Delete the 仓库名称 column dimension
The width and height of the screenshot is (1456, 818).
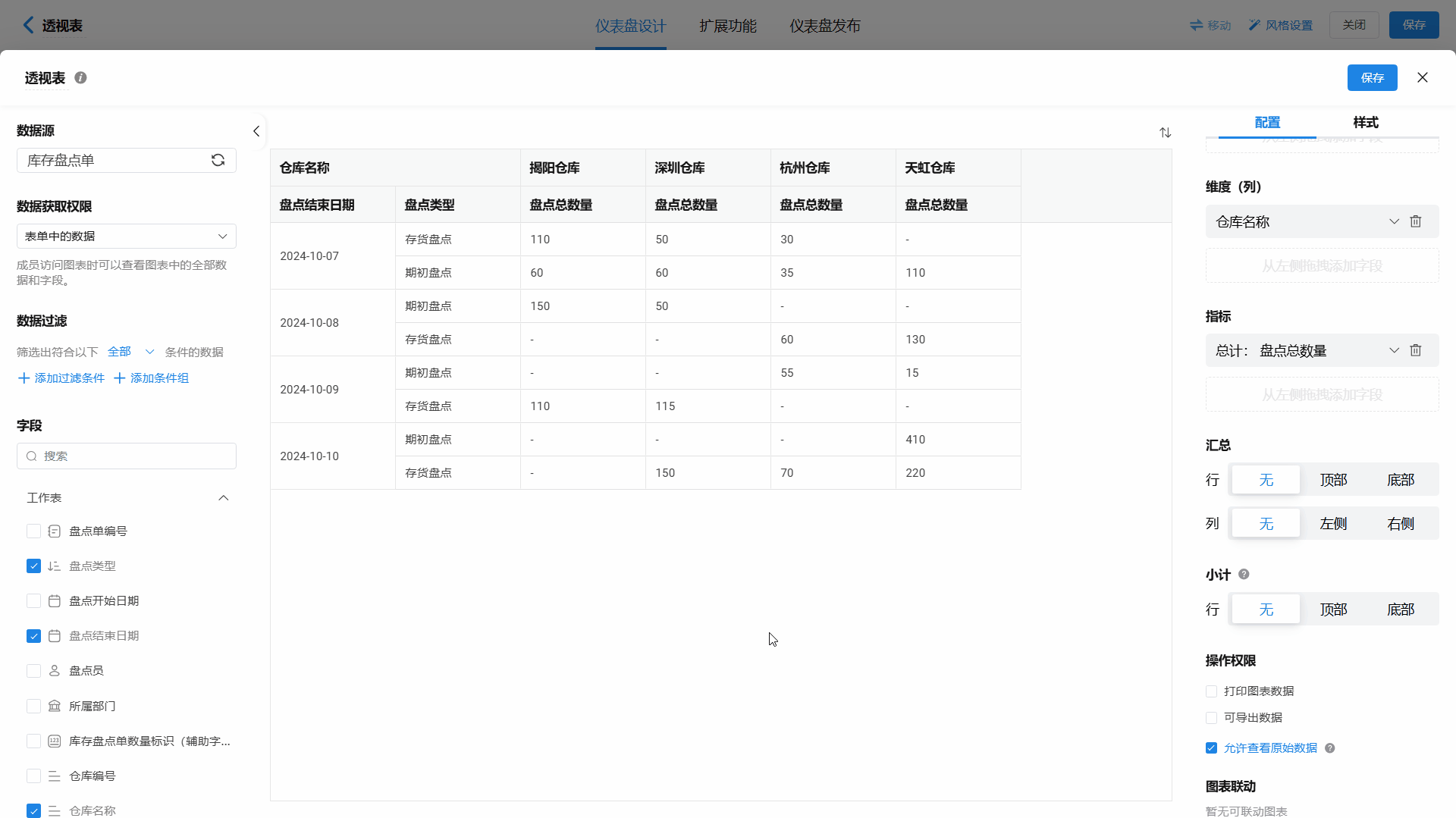coord(1415,221)
